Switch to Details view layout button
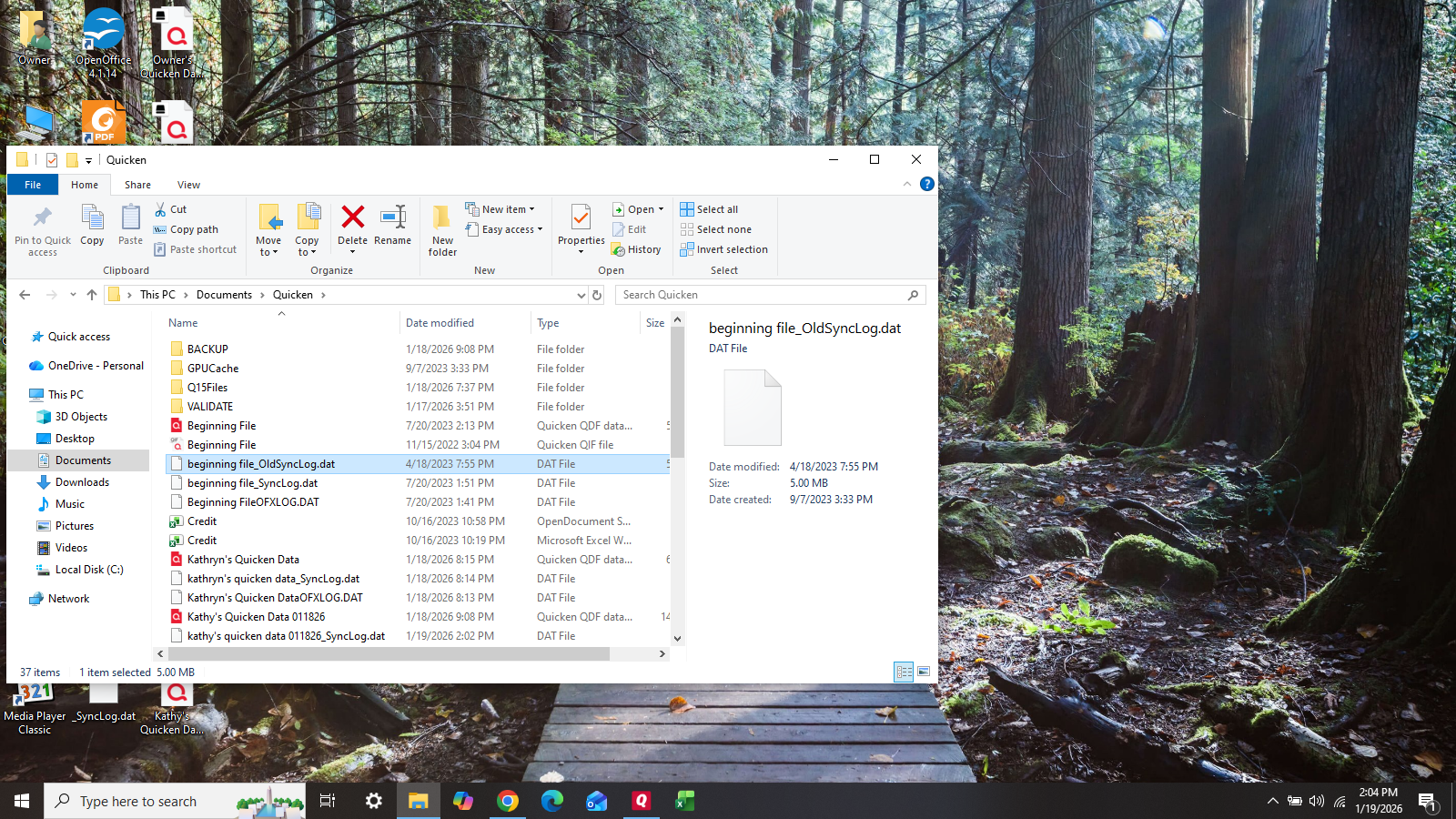This screenshot has width=1456, height=819. click(x=904, y=672)
